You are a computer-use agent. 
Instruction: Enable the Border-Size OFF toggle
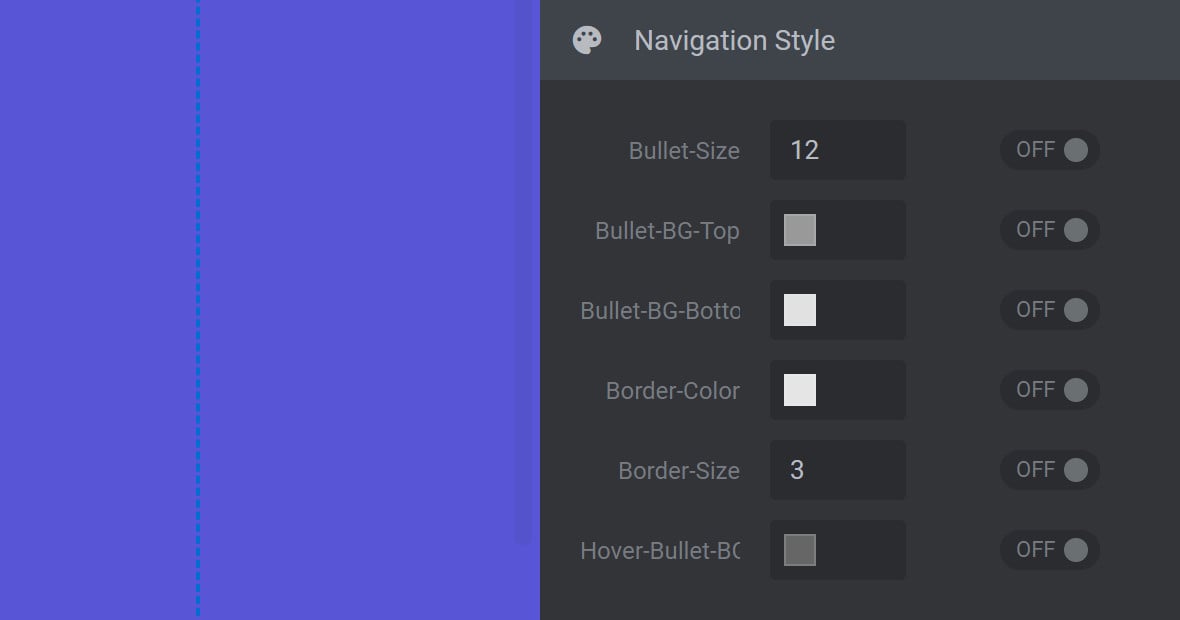1050,470
